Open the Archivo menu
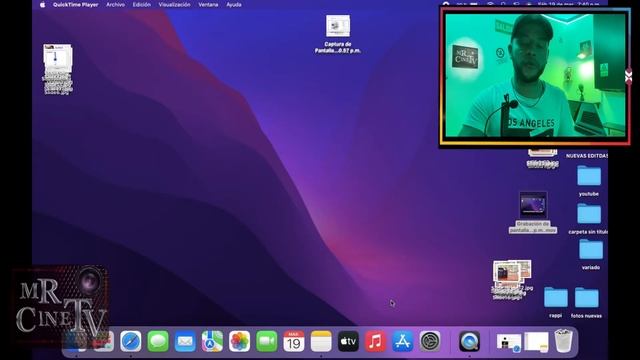 [x=115, y=5]
